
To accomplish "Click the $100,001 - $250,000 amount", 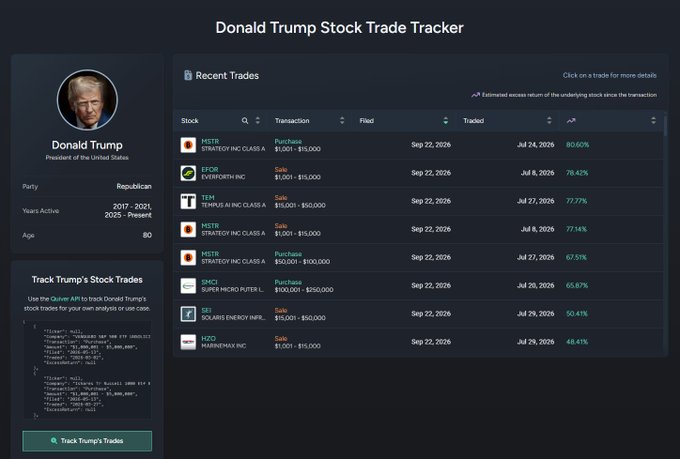I will (x=304, y=290).
